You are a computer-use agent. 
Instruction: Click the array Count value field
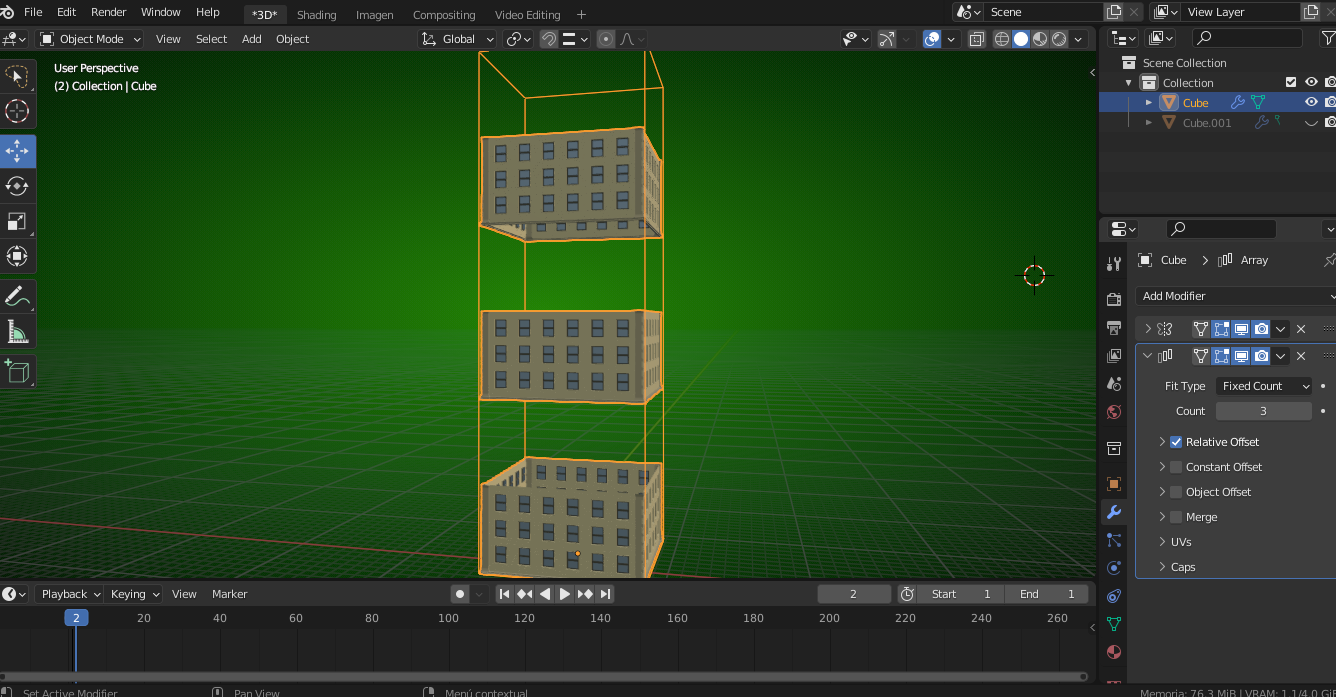click(x=1264, y=411)
